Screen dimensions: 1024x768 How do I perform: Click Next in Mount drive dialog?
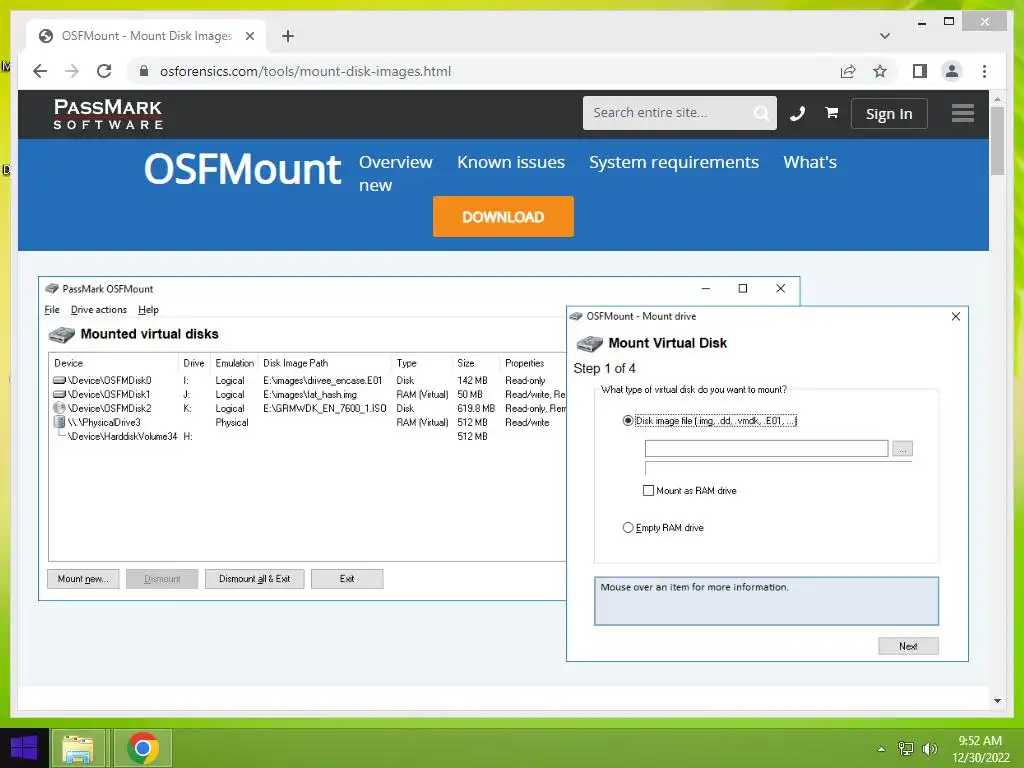pyautogui.click(x=908, y=646)
